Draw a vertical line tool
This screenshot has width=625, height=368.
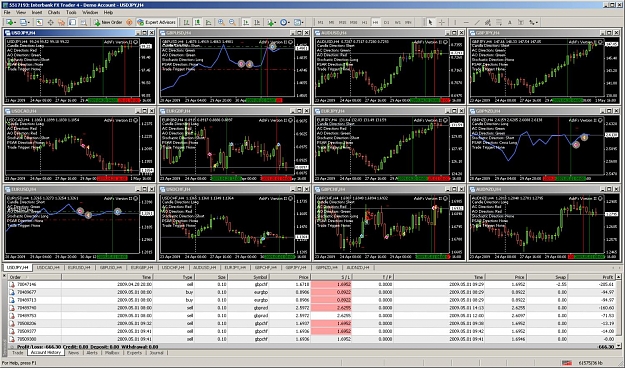(455, 22)
